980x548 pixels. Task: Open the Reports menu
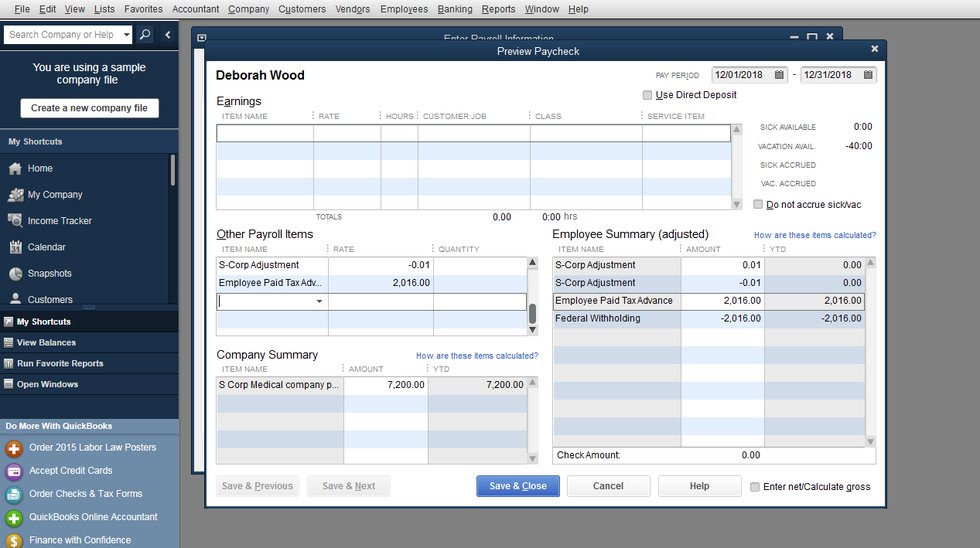(x=498, y=9)
